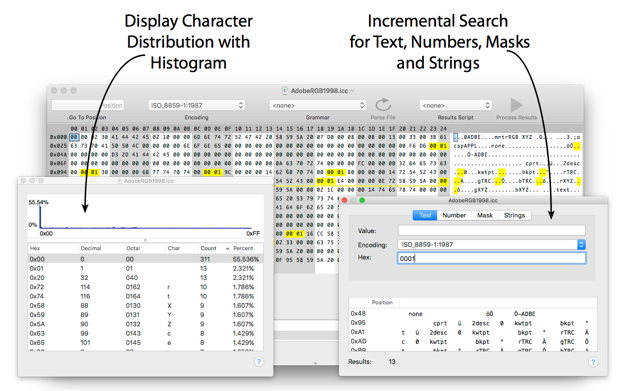Select the Text search tab
This screenshot has height=391, width=626.
(x=425, y=215)
